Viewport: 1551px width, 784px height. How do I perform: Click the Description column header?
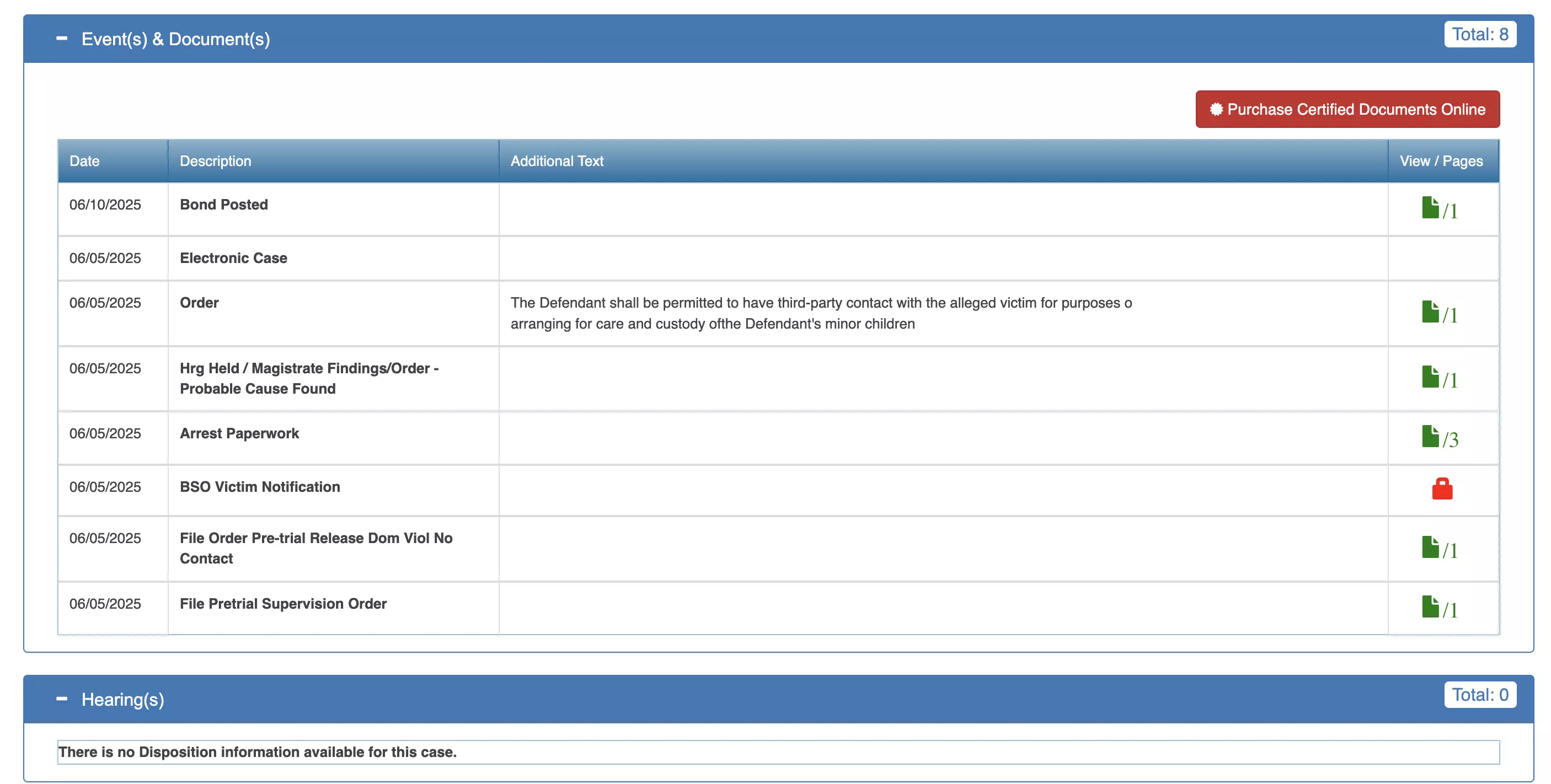[x=334, y=160]
